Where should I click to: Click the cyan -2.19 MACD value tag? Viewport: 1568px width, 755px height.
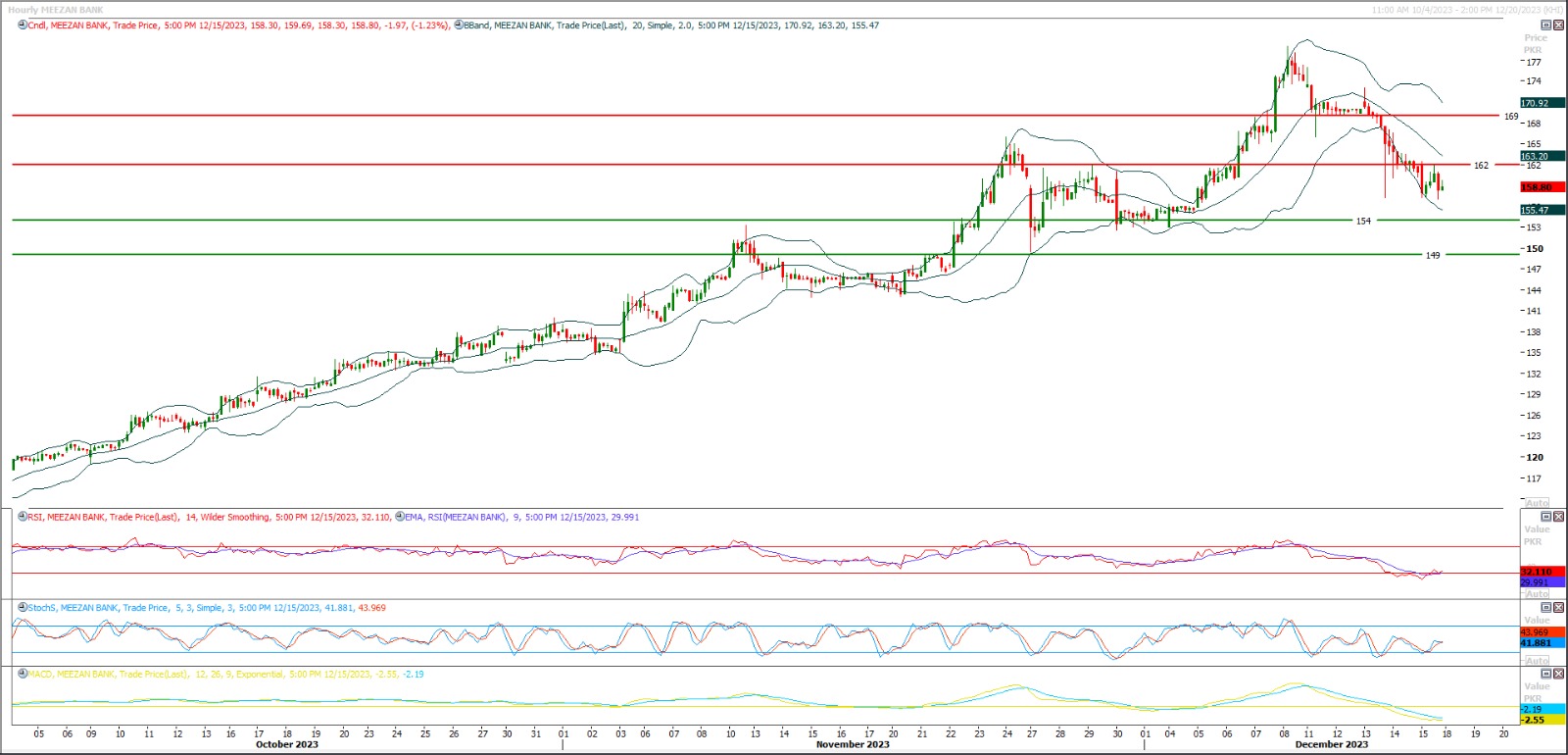1543,709
